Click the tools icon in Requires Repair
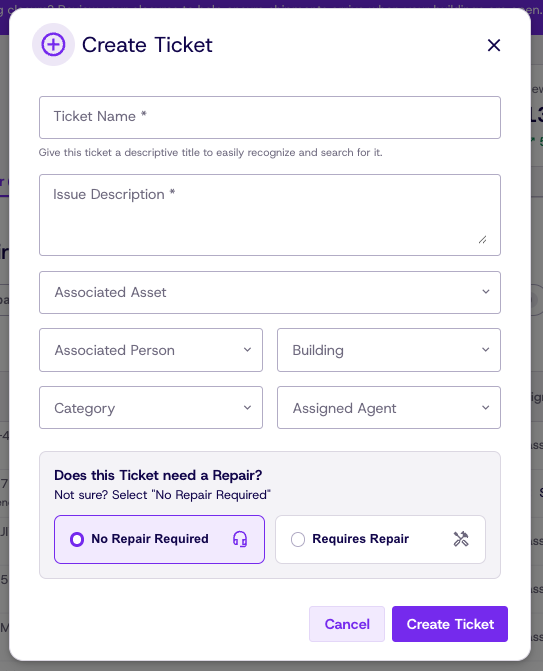This screenshot has width=543, height=671. [x=461, y=539]
